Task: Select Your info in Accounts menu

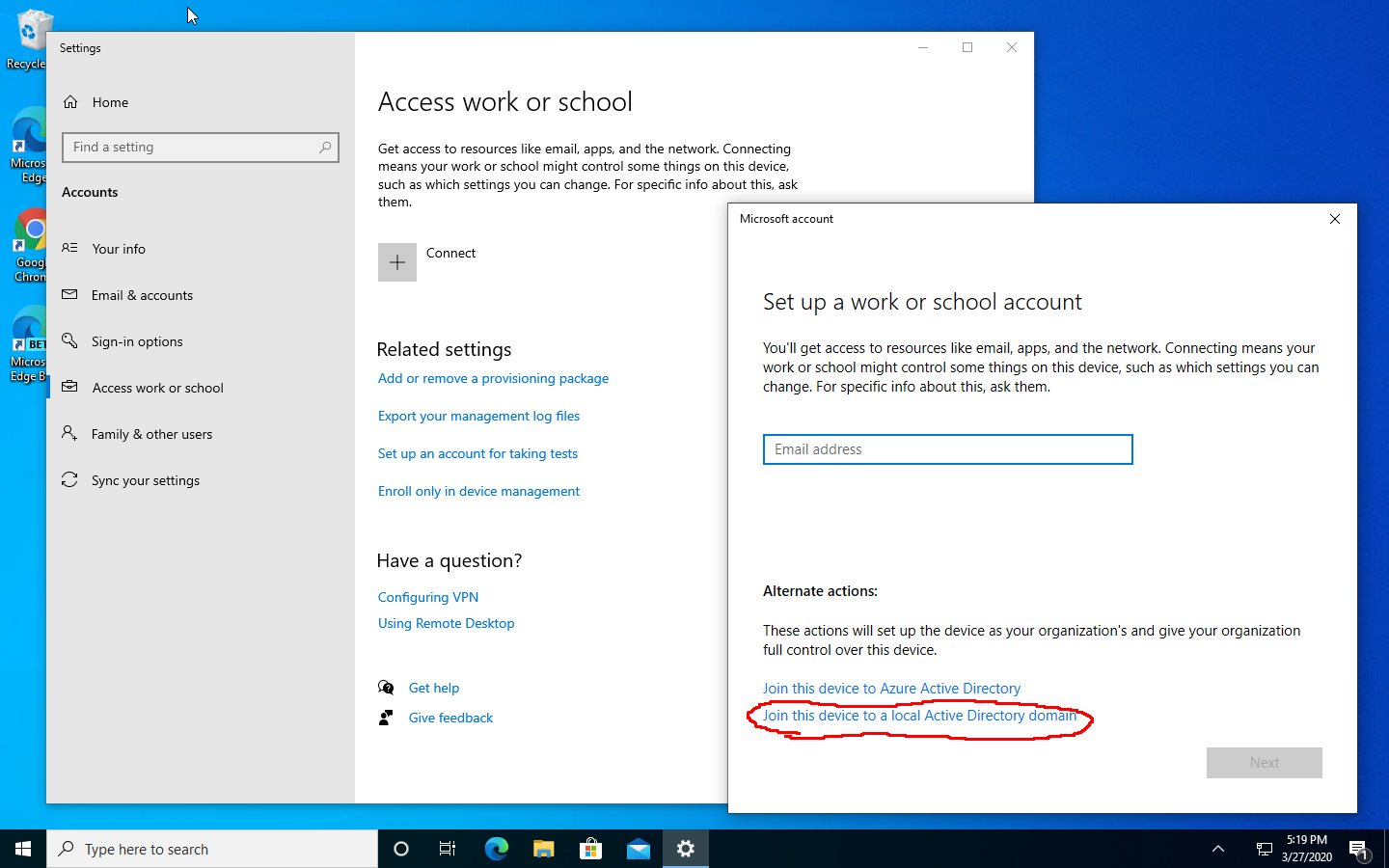Action: [x=119, y=249]
